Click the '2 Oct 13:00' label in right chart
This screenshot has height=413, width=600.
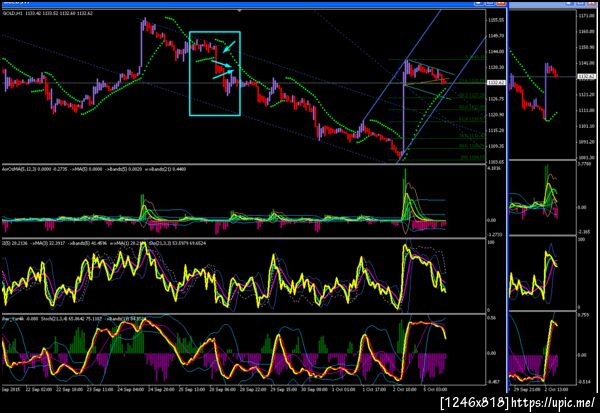point(557,389)
